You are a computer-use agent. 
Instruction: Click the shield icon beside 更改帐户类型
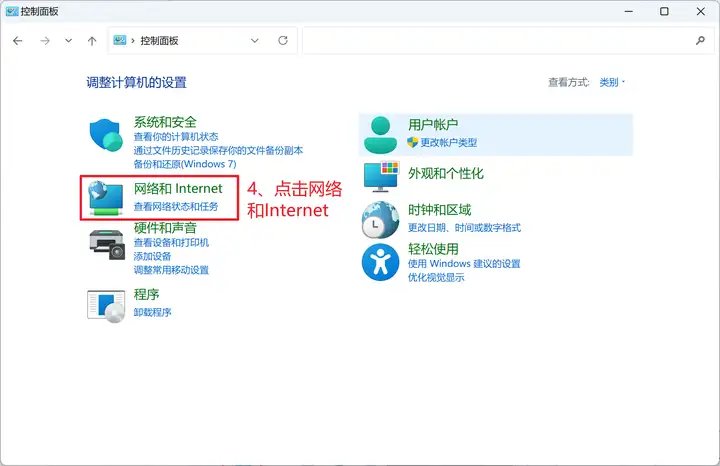coord(412,142)
